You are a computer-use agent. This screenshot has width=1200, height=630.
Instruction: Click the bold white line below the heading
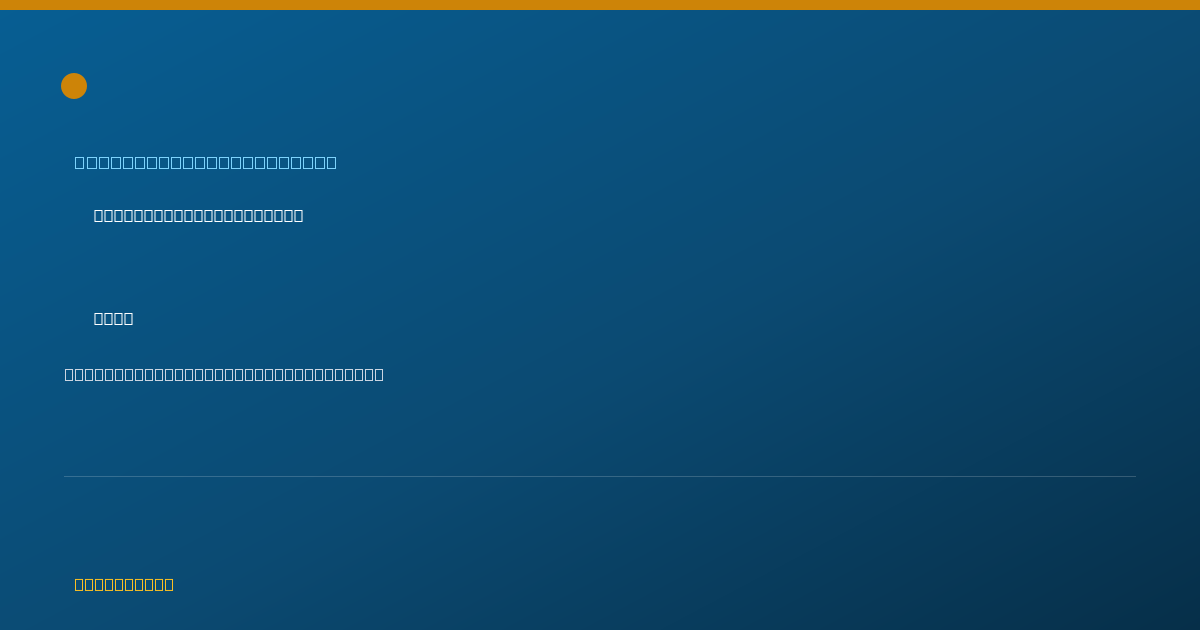click(198, 215)
